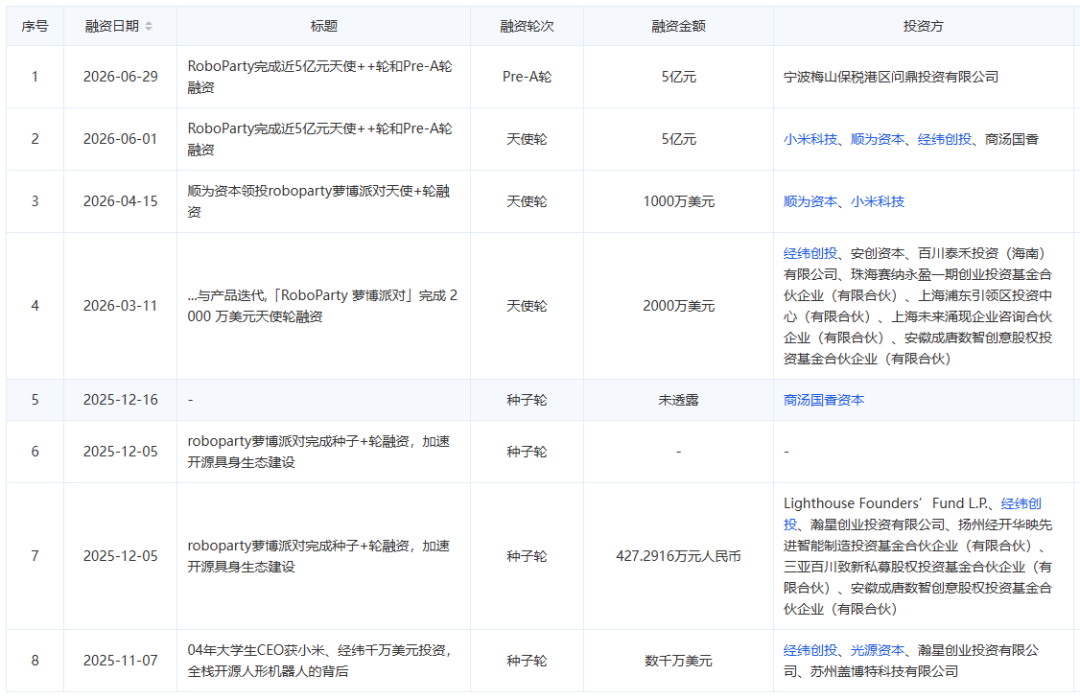Open 顺为资本 investor link in row 2
The width and height of the screenshot is (1080, 699).
pos(878,139)
